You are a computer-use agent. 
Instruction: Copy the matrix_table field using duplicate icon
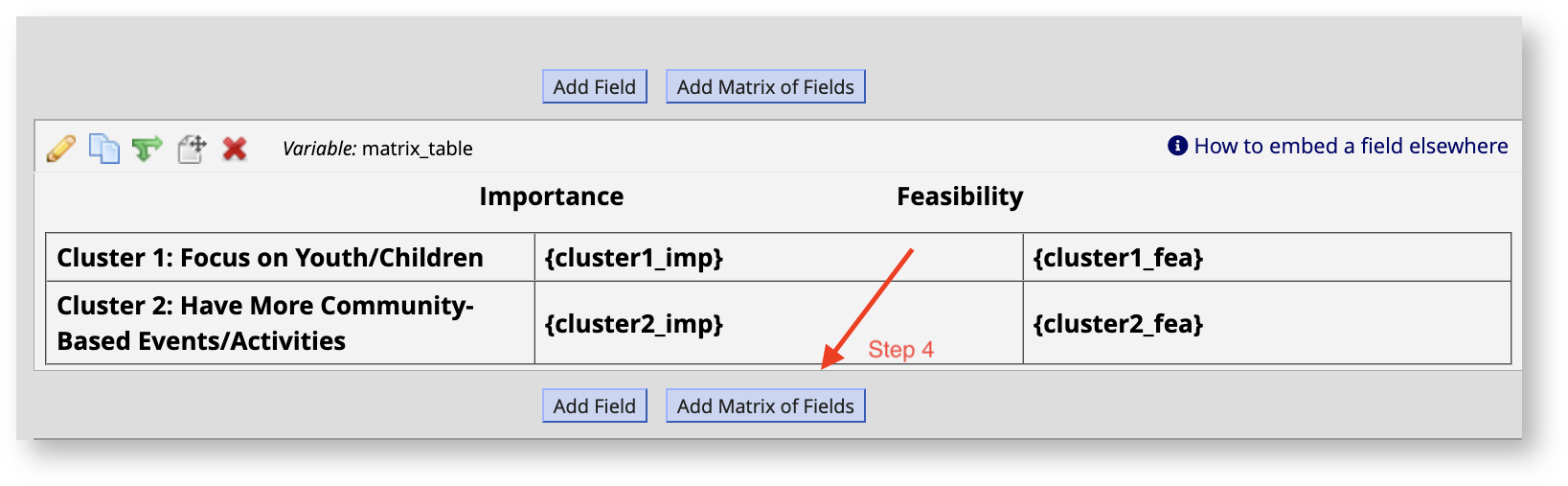coord(103,149)
